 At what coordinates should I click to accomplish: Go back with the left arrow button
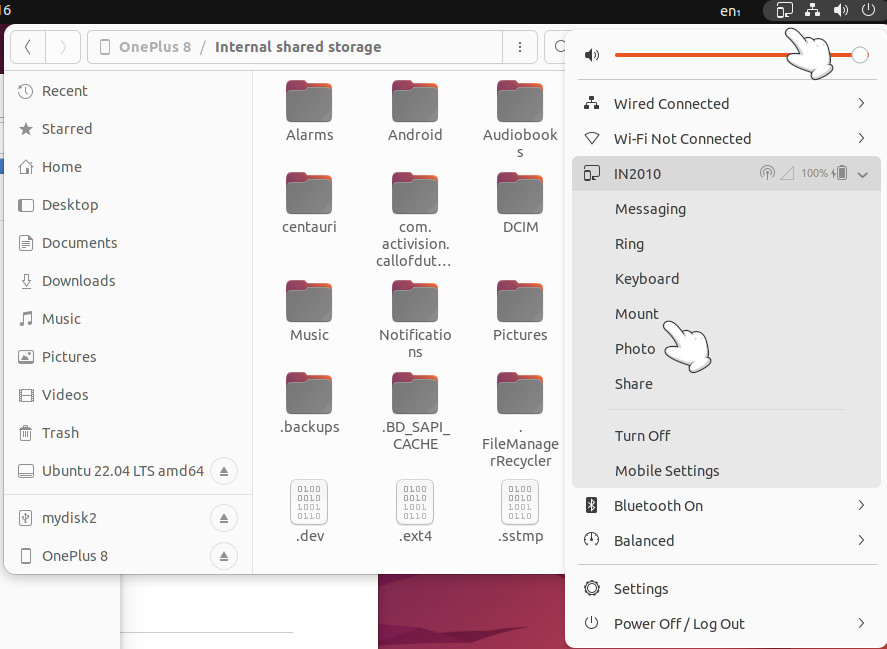point(28,47)
